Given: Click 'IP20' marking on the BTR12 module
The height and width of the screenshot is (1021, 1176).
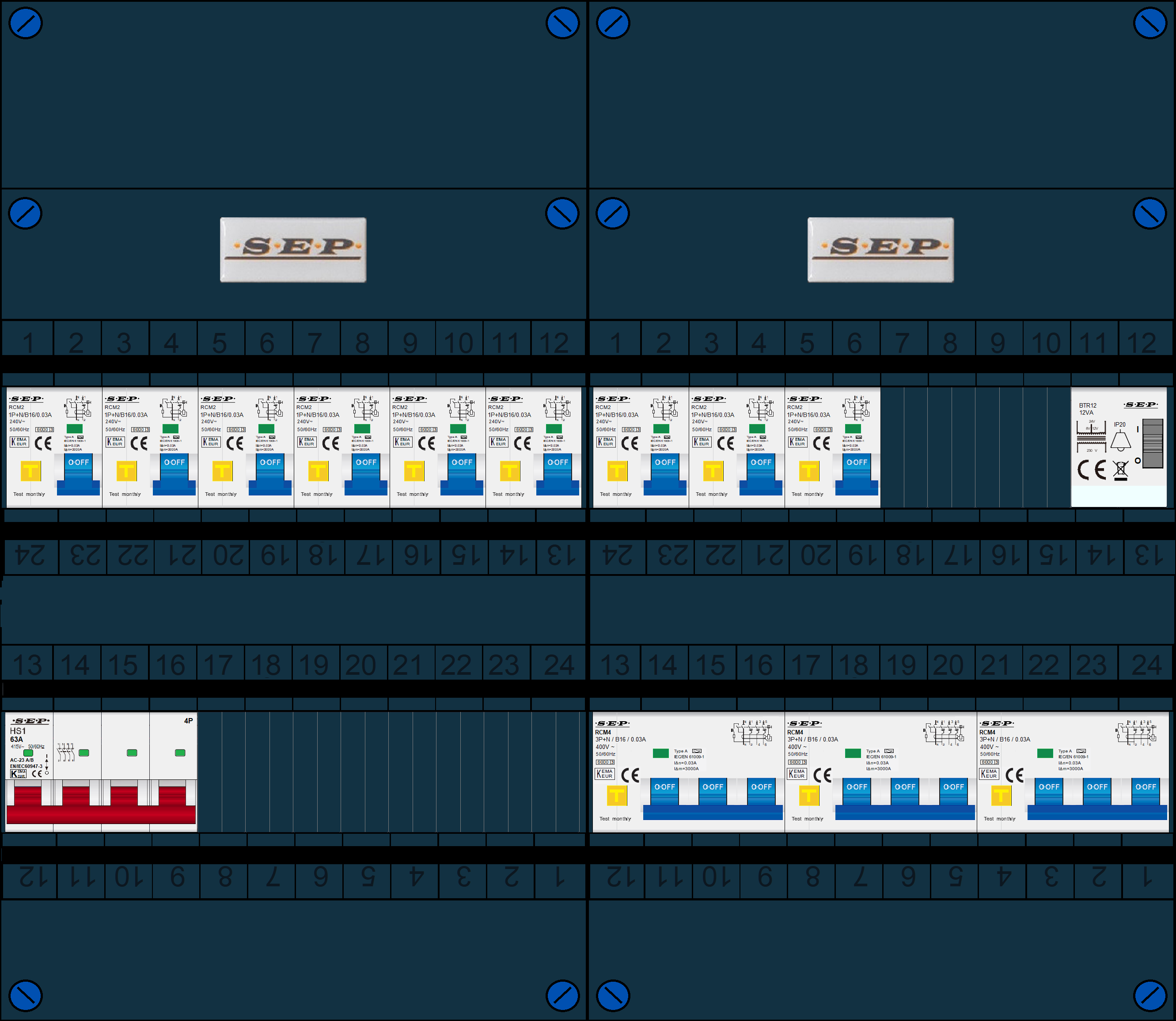Looking at the screenshot, I should 1119,424.
